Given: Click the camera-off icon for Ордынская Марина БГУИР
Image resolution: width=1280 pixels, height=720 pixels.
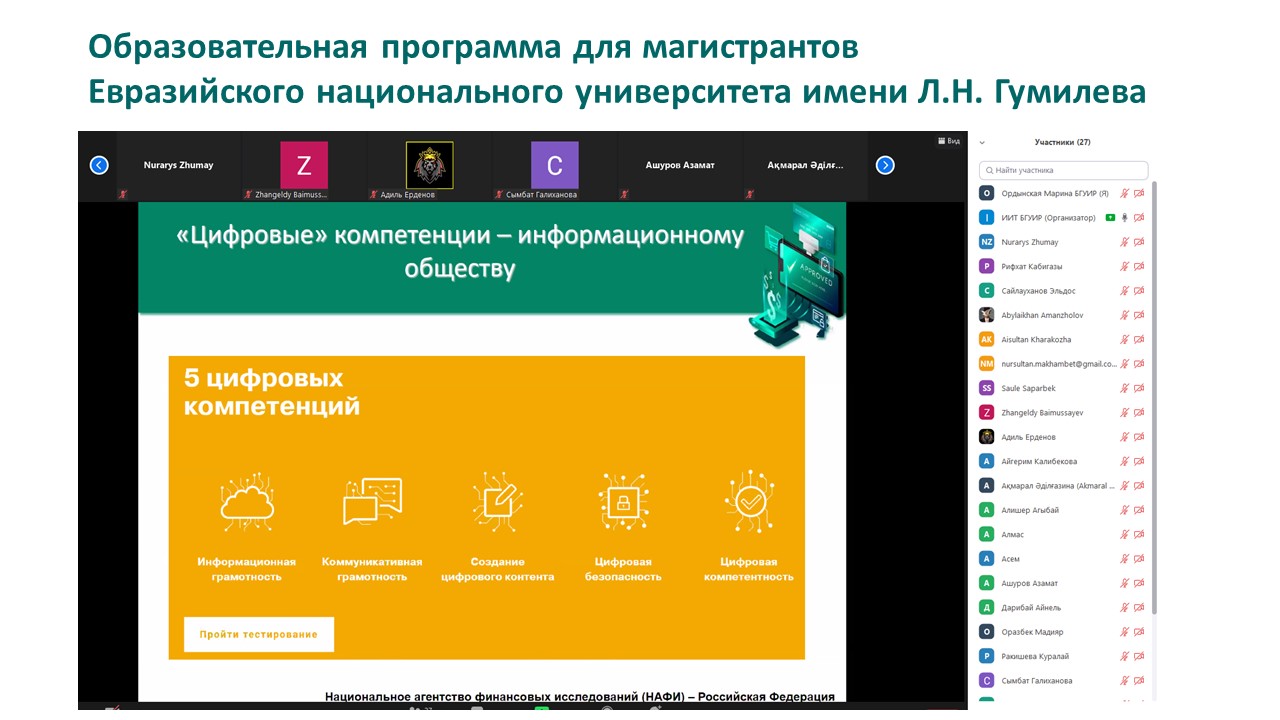Looking at the screenshot, I should pyautogui.click(x=1139, y=193).
